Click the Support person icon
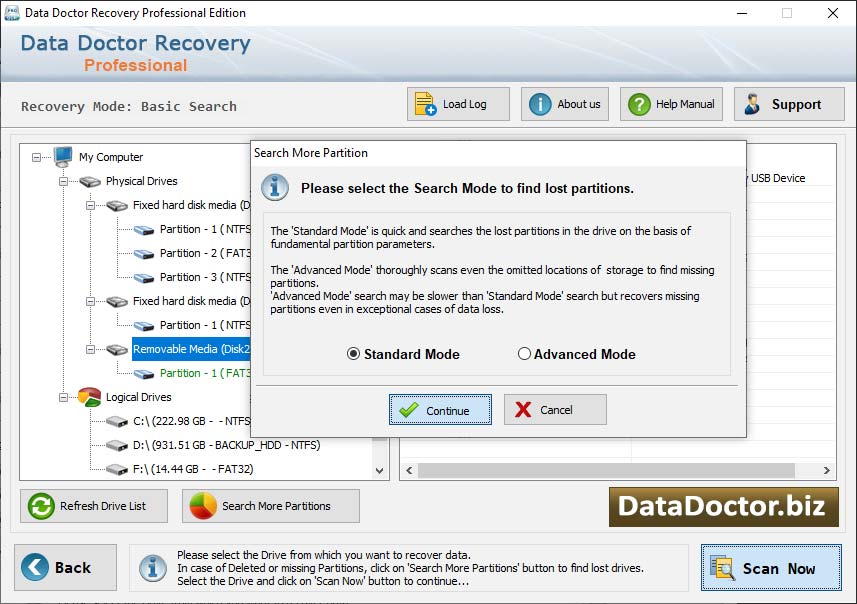 tap(753, 104)
